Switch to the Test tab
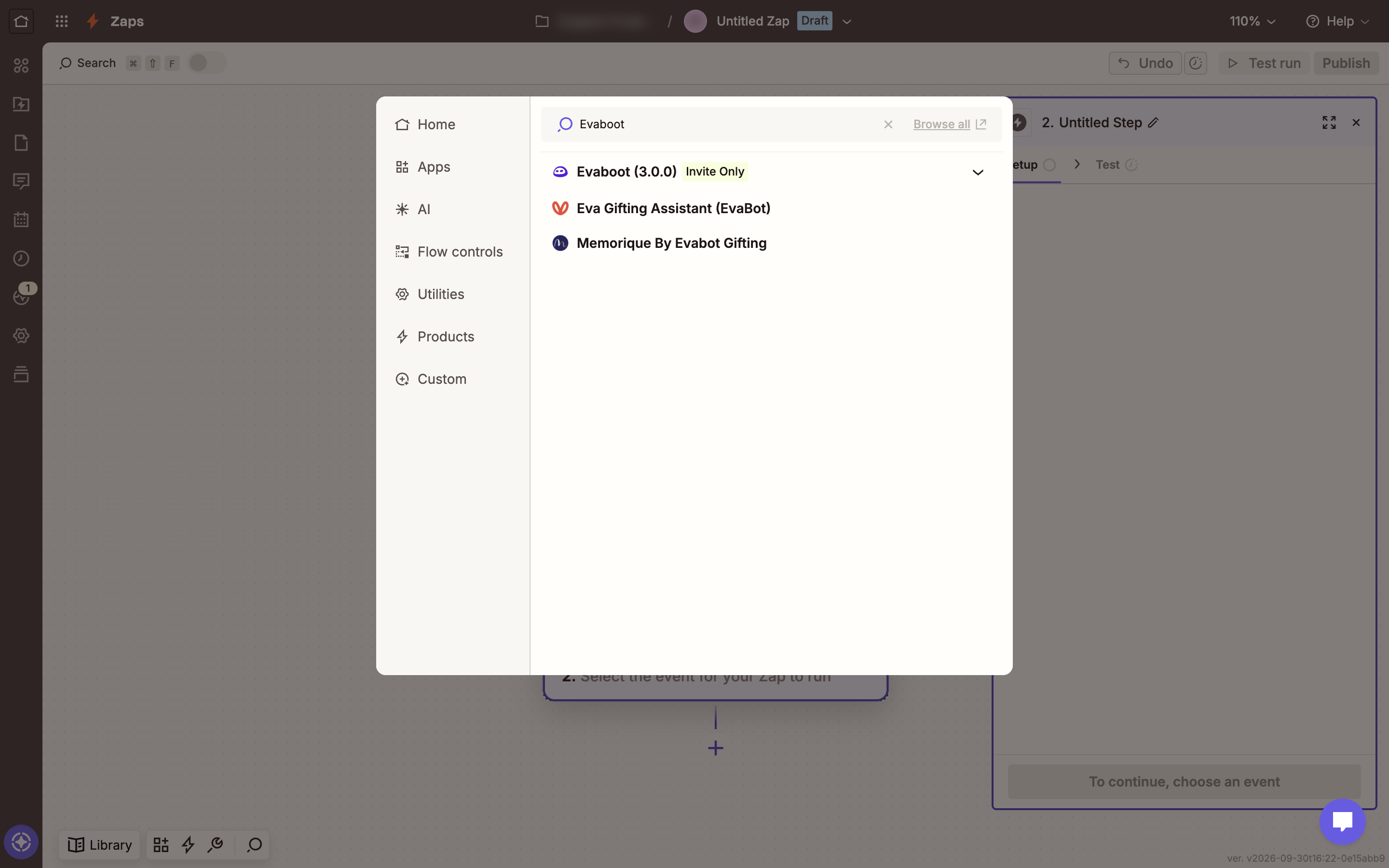Viewport: 1389px width, 868px height. click(x=1116, y=165)
